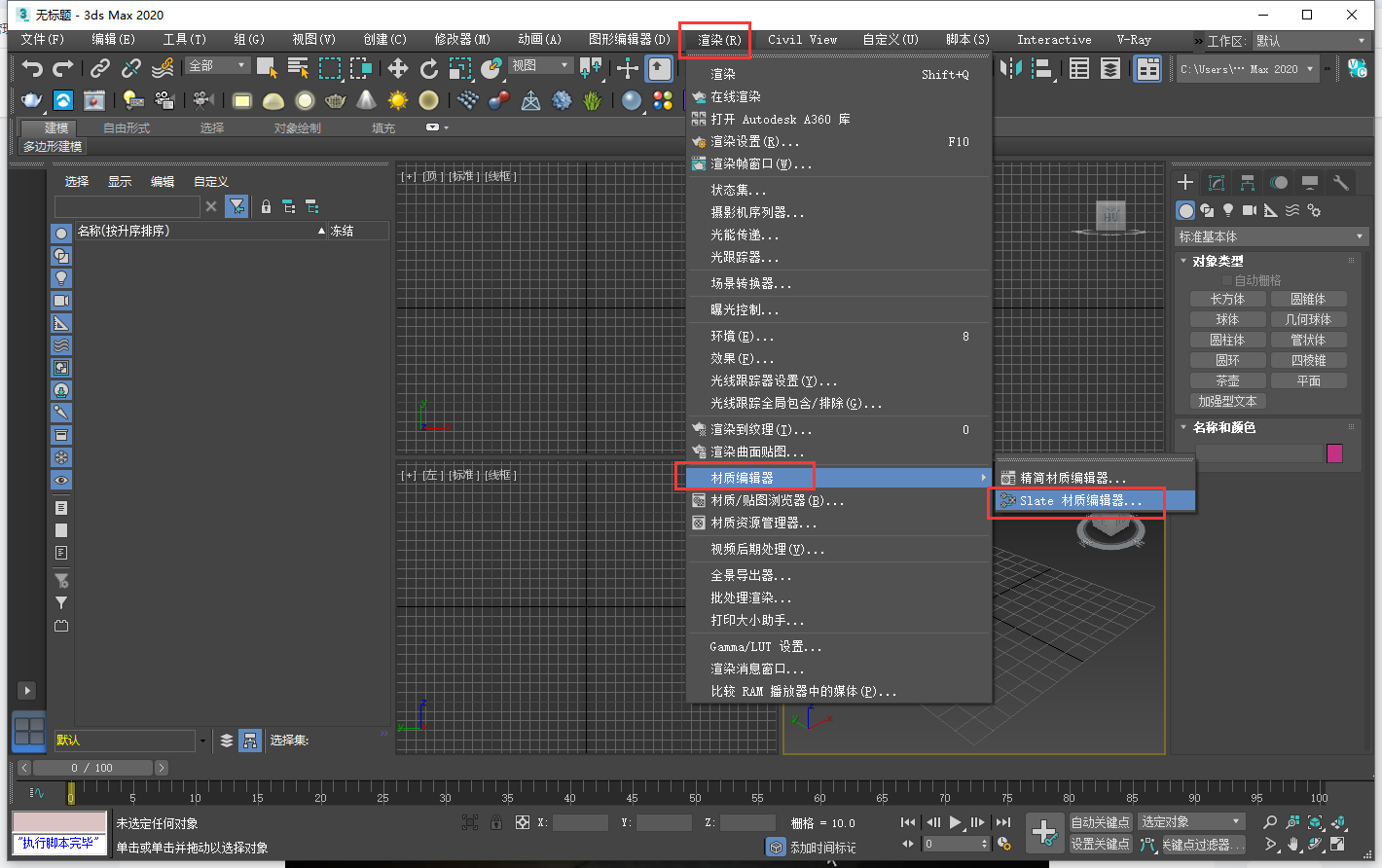Choose Slate 材质编辑器 from the submenu
The height and width of the screenshot is (868, 1382).
pyautogui.click(x=1075, y=500)
